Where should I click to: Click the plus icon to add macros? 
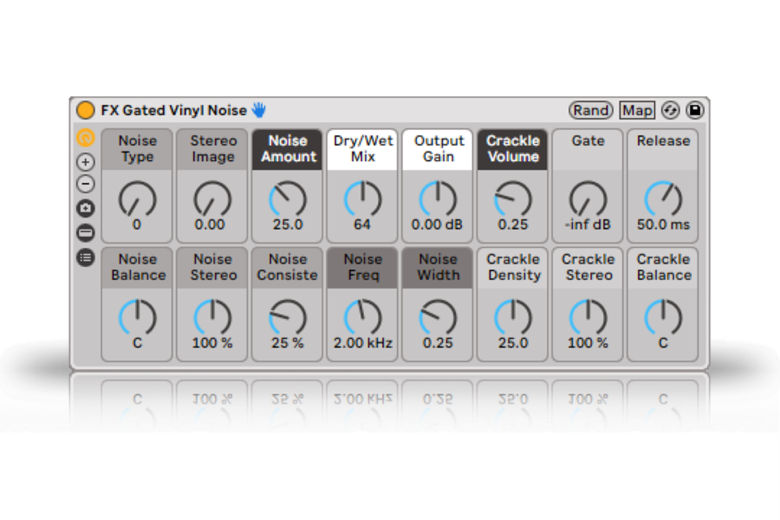(x=86, y=162)
